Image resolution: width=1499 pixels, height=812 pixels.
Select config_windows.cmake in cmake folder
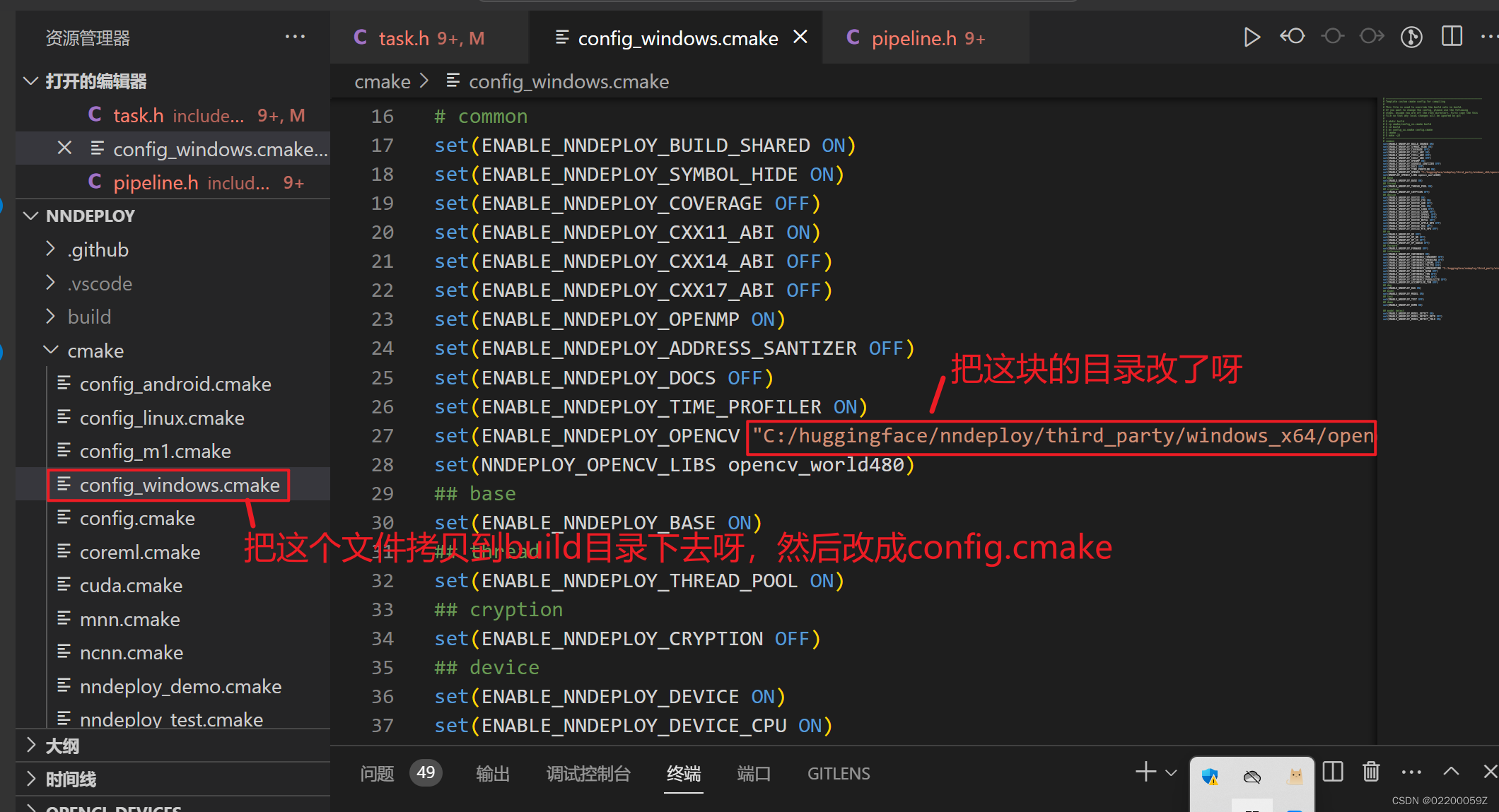180,485
